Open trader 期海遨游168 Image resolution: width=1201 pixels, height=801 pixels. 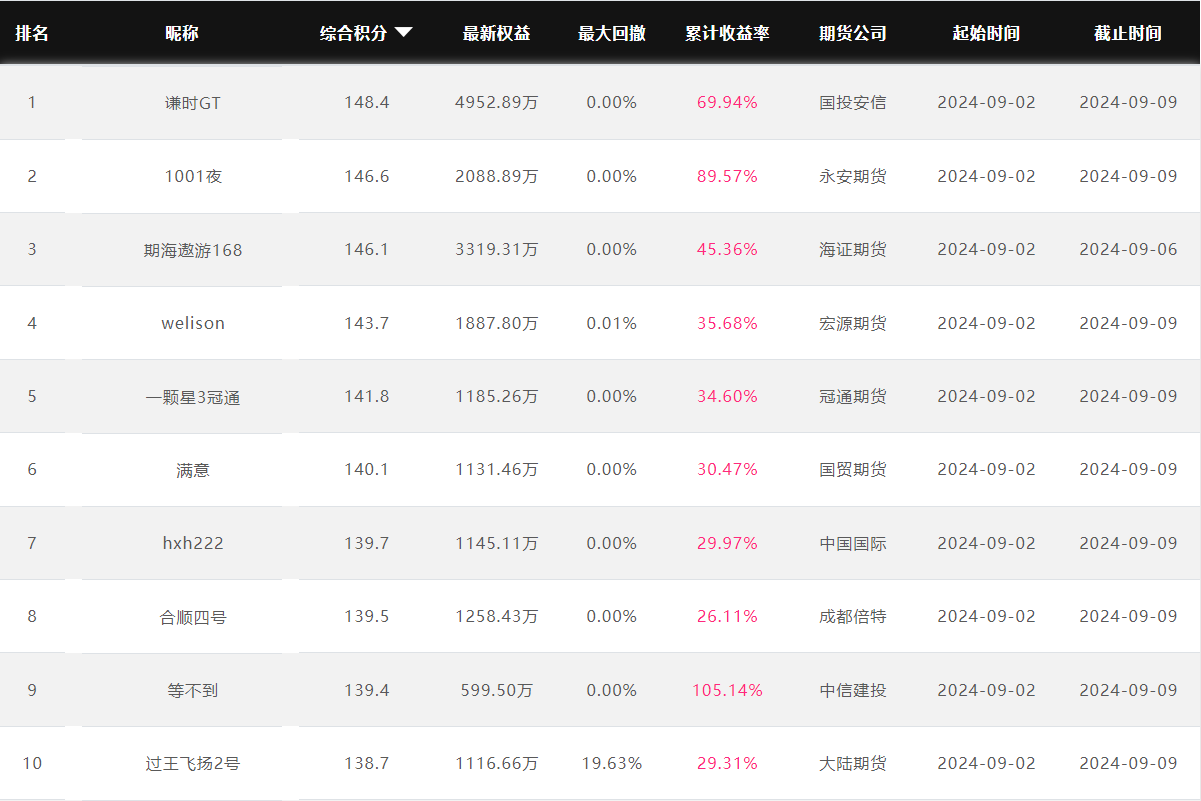pos(193,249)
